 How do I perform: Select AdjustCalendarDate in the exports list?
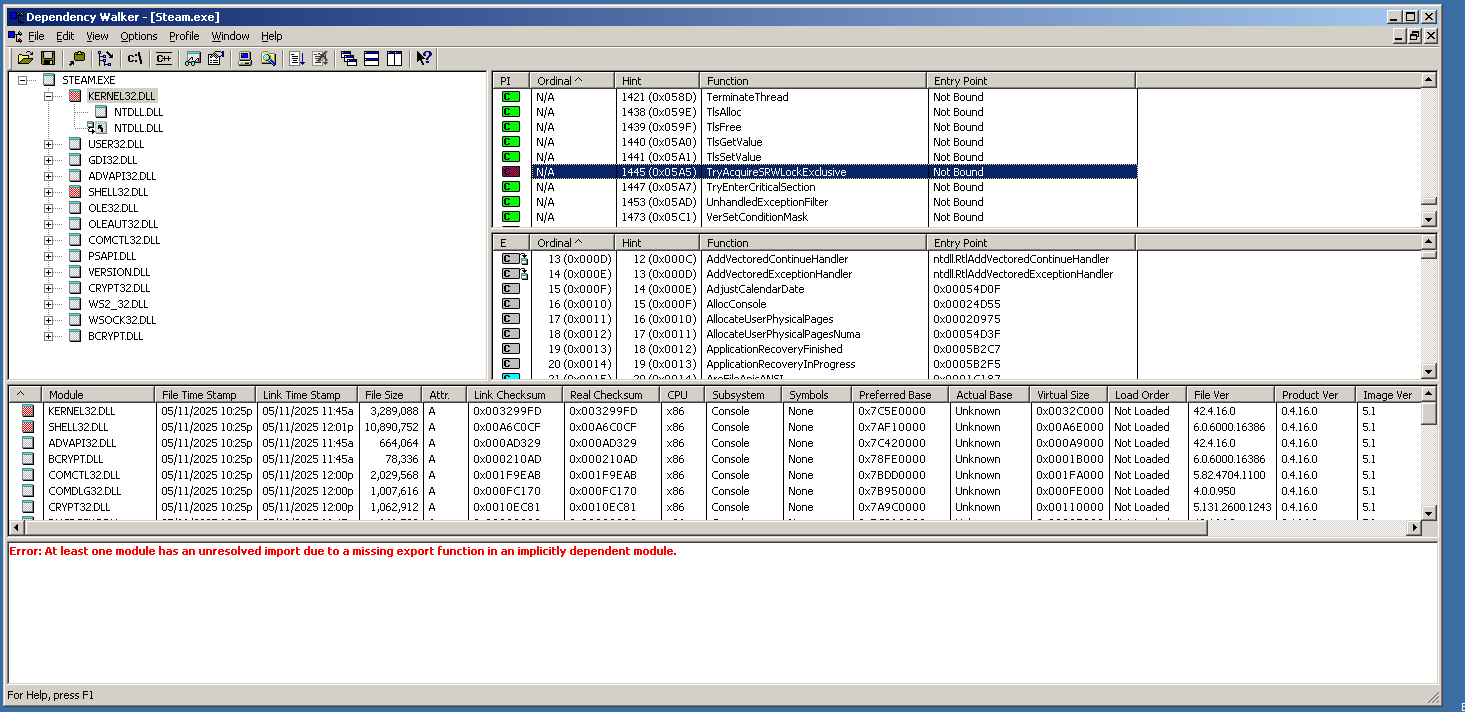[755, 289]
